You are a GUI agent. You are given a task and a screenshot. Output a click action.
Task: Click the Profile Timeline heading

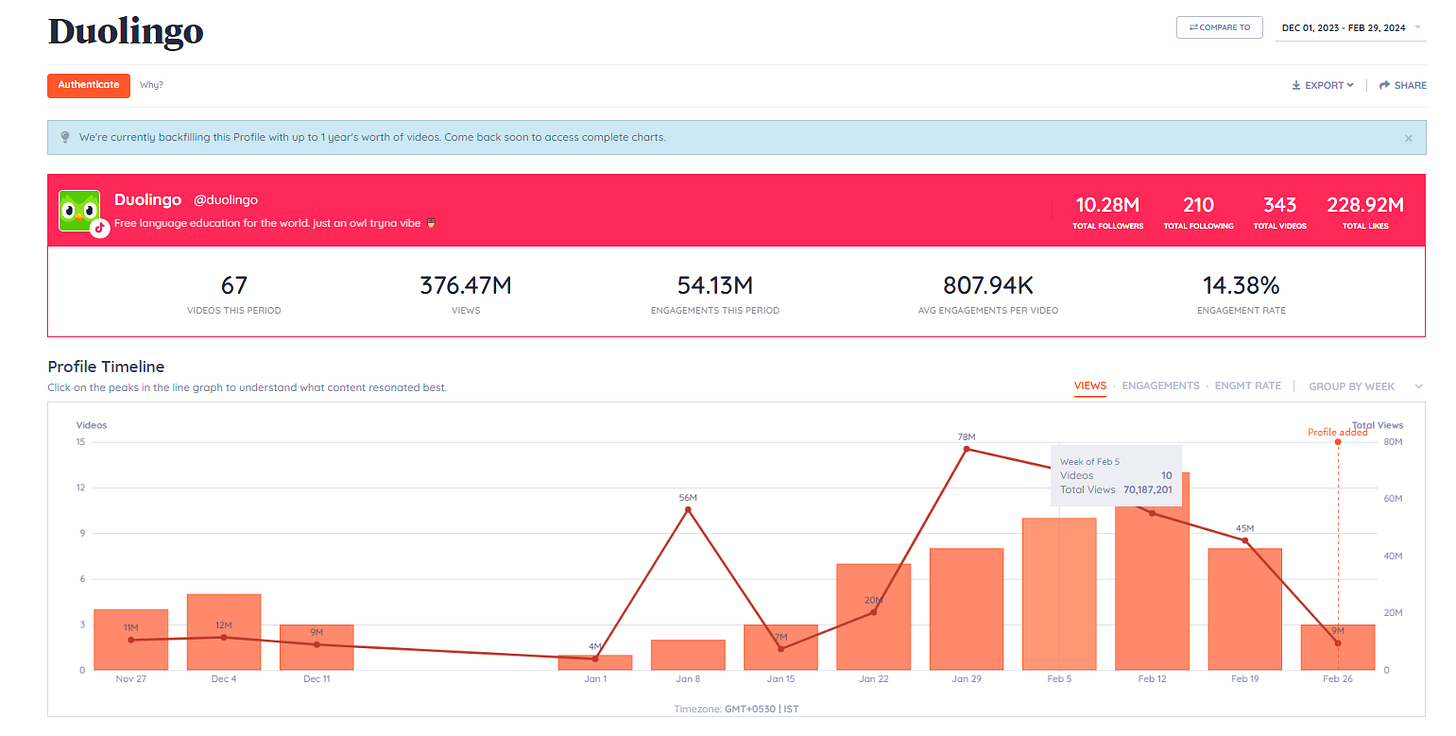click(x=106, y=367)
